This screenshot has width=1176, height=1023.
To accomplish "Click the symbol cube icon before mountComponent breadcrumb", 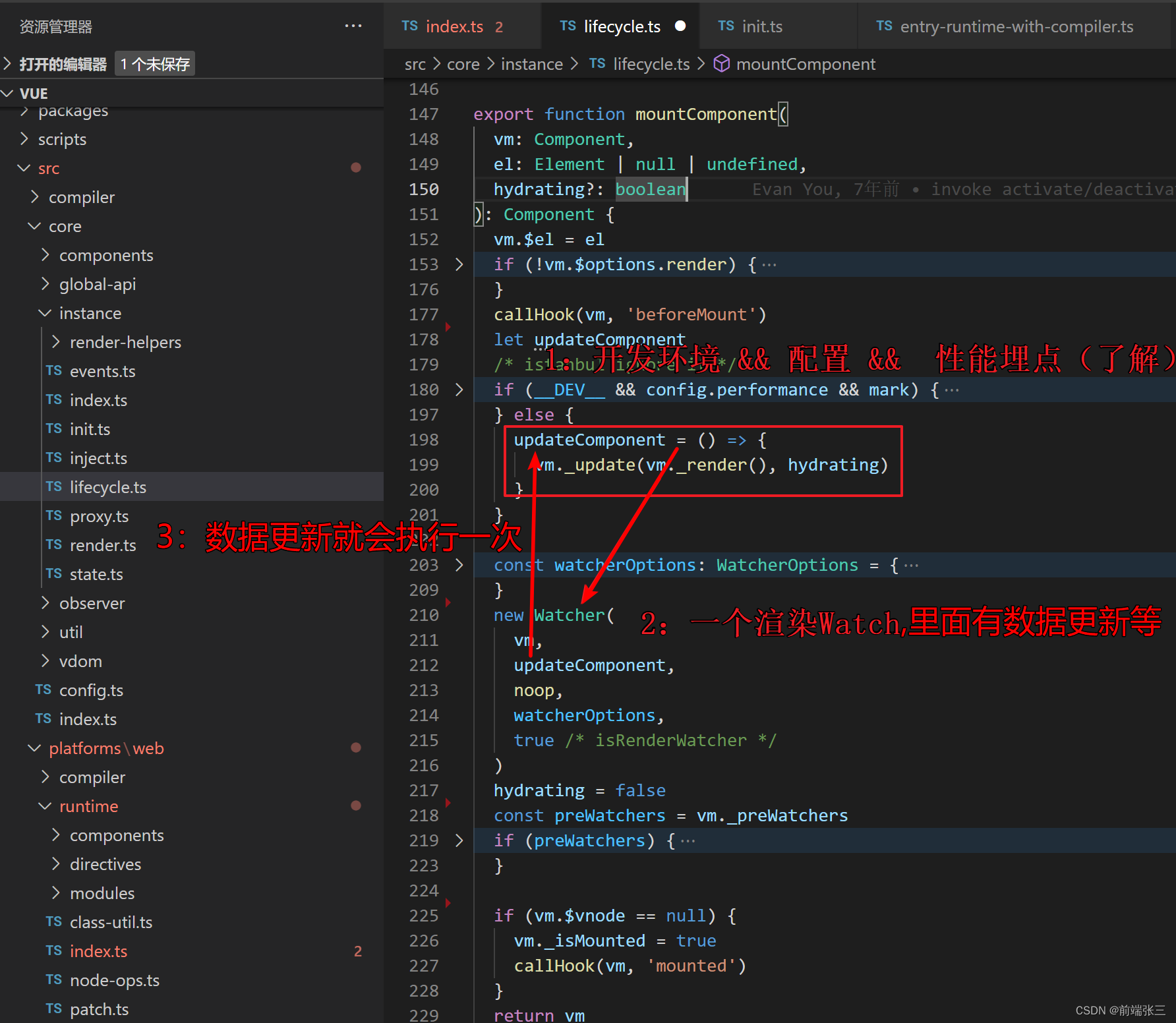I will [722, 63].
